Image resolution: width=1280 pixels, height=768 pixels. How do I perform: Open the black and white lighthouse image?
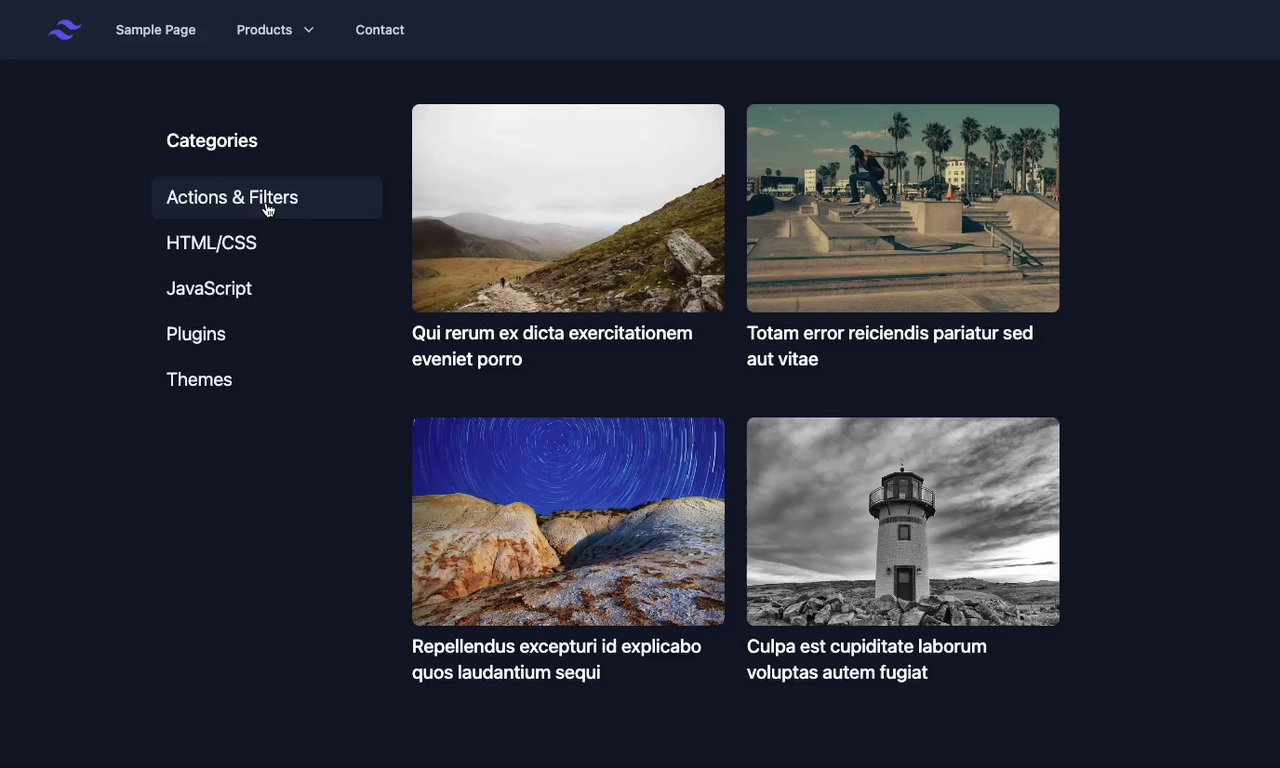click(903, 522)
